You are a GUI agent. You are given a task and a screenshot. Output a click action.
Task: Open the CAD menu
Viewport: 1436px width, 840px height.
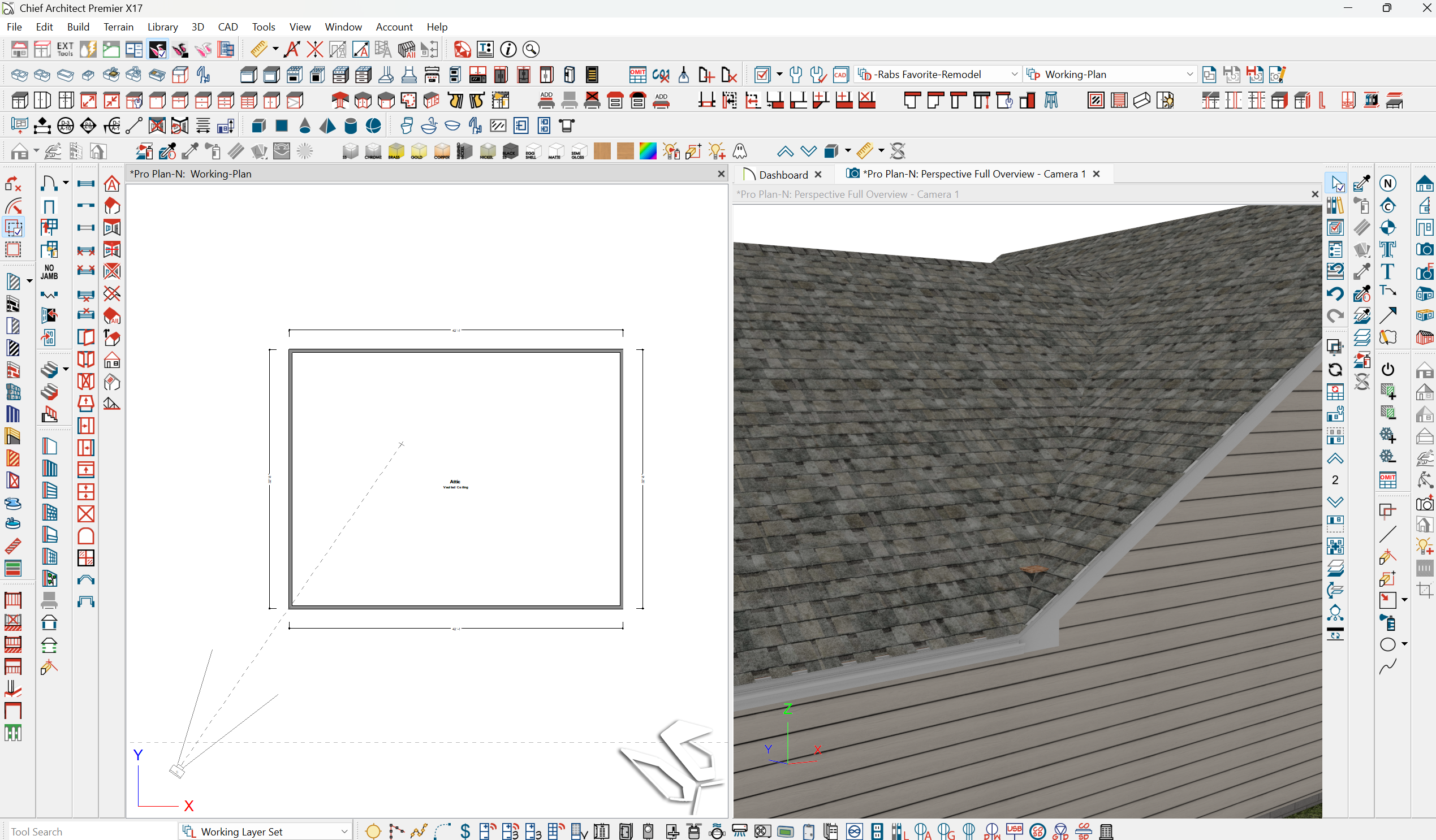click(228, 27)
